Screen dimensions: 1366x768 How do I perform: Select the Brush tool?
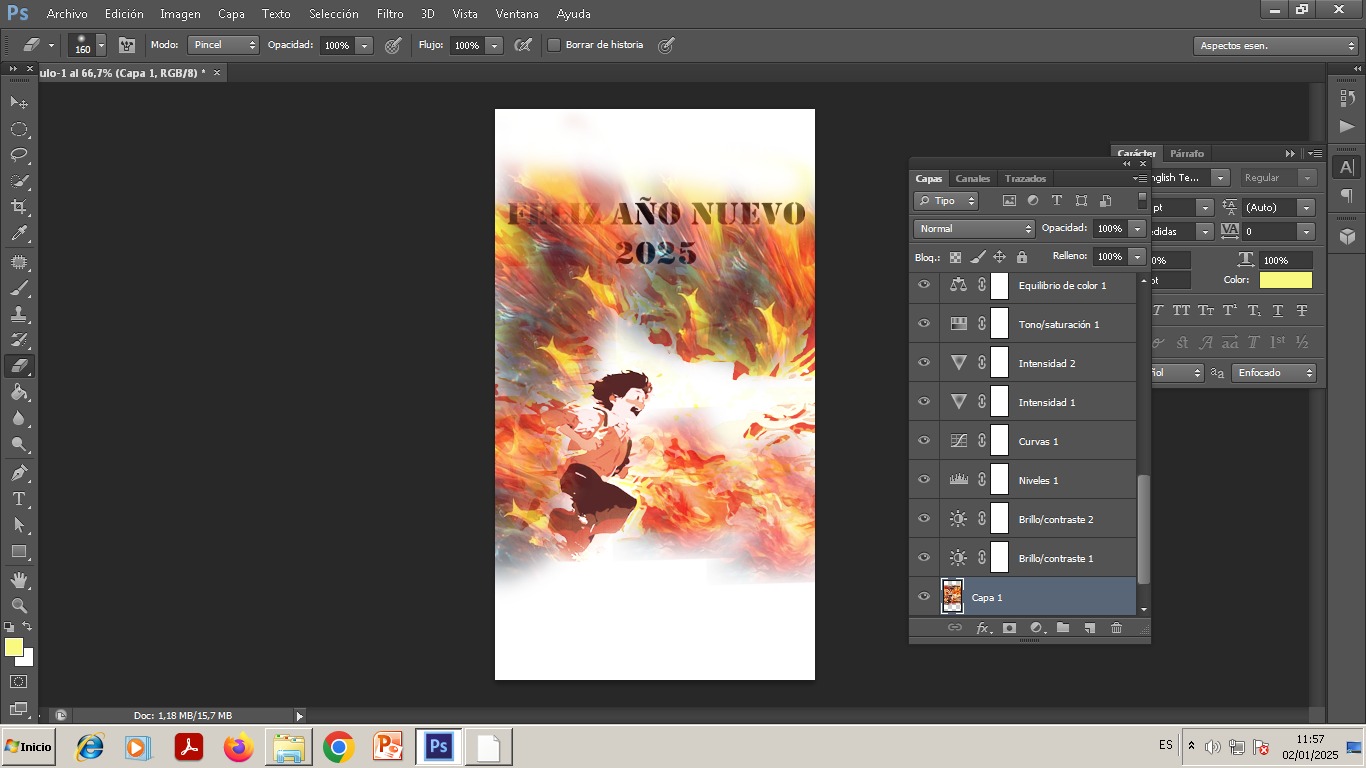click(19, 288)
